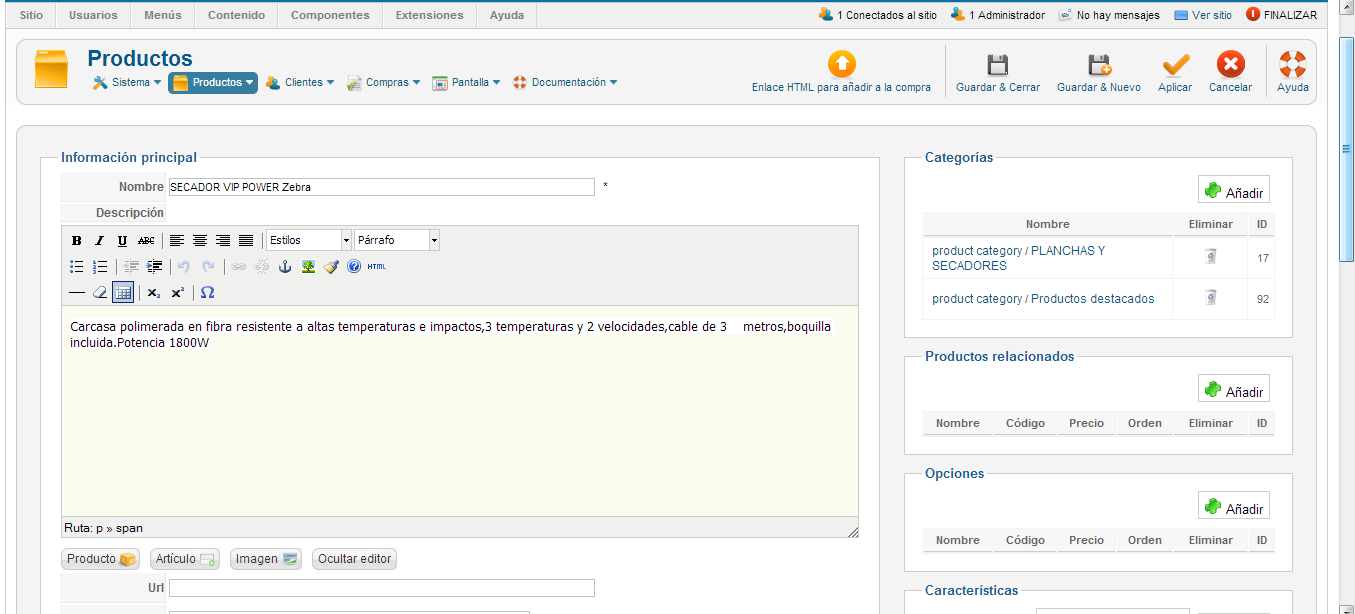Click the Guardar & Cerrar floppy icon
Viewport: 1355px width, 614px height.
click(x=997, y=66)
